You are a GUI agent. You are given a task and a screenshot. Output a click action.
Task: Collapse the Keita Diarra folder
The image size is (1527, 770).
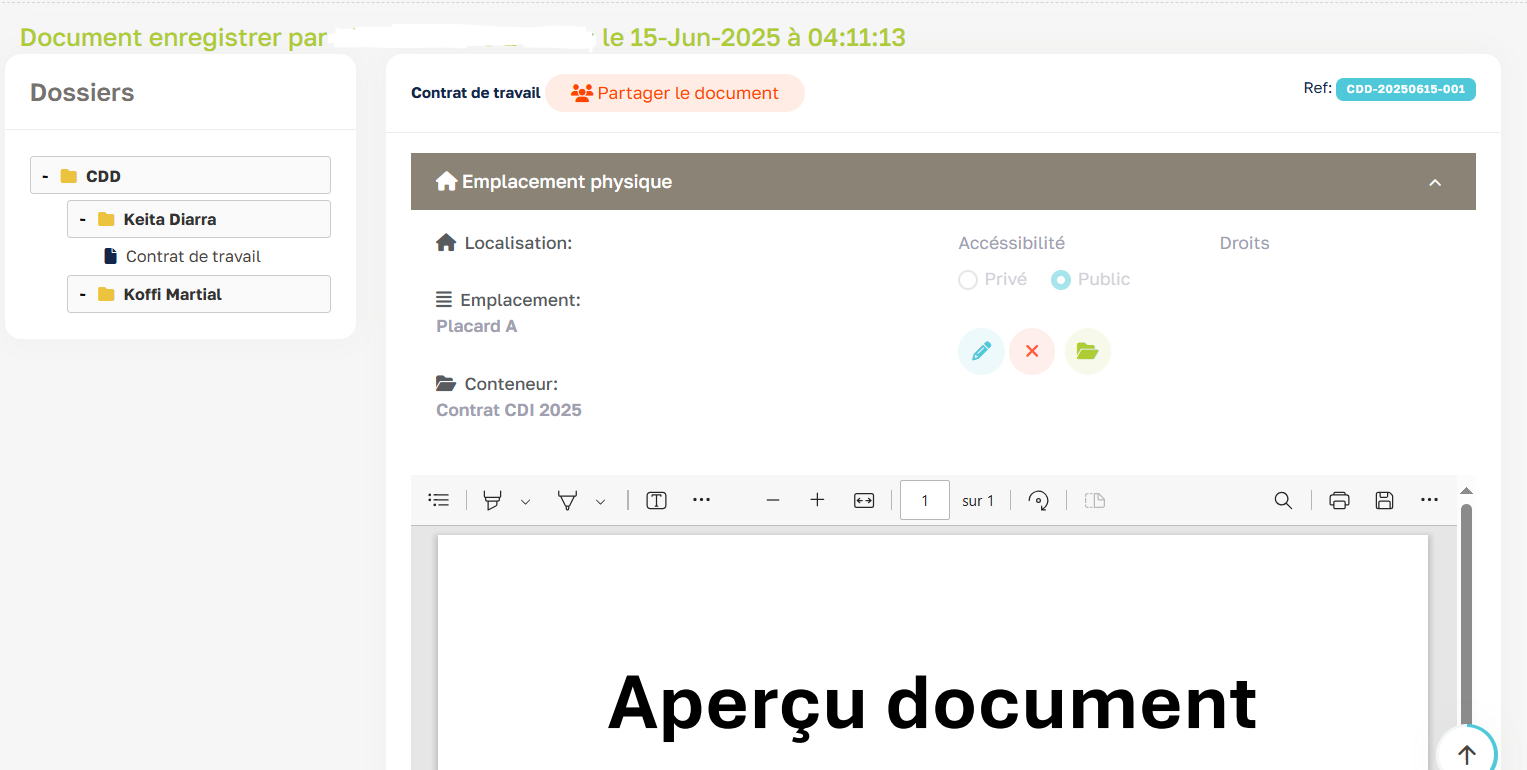pyautogui.click(x=83, y=219)
